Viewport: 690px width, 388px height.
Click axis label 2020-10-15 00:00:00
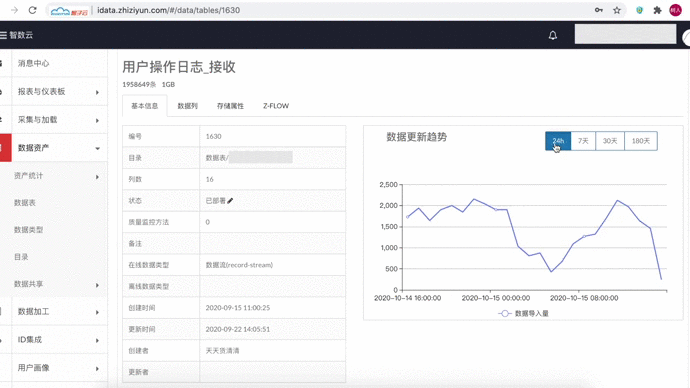495,298
